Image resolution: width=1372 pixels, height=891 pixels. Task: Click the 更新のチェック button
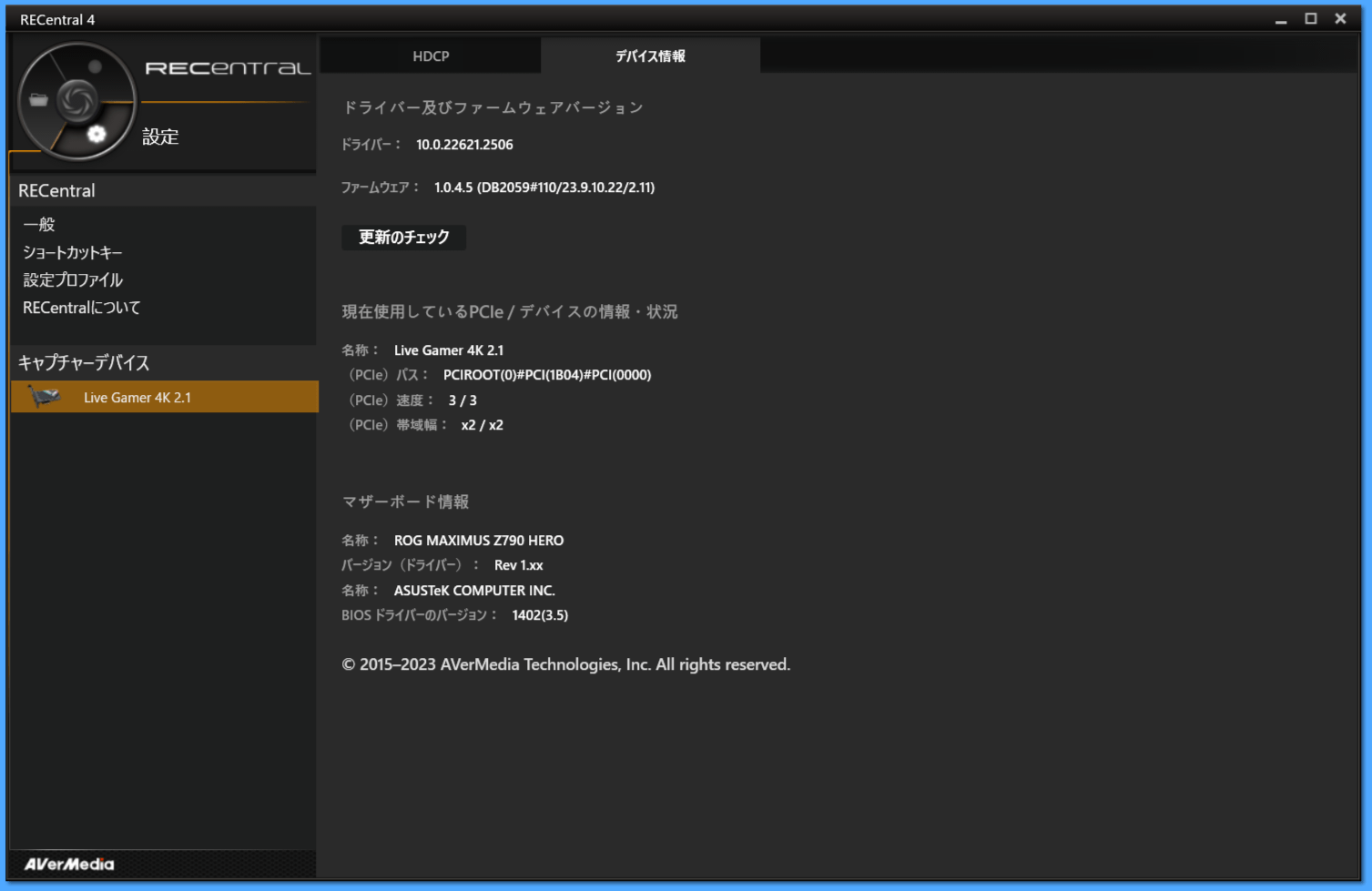(x=403, y=237)
